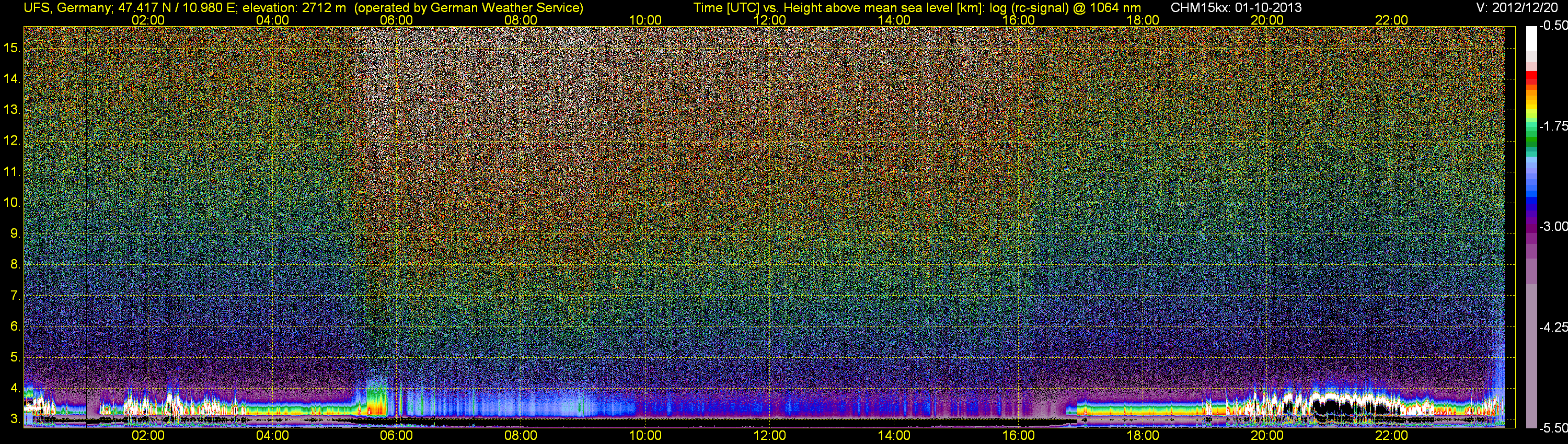Click the 22:00 label on the bottom axis
This screenshot has width=1568, height=444.
click(1391, 436)
